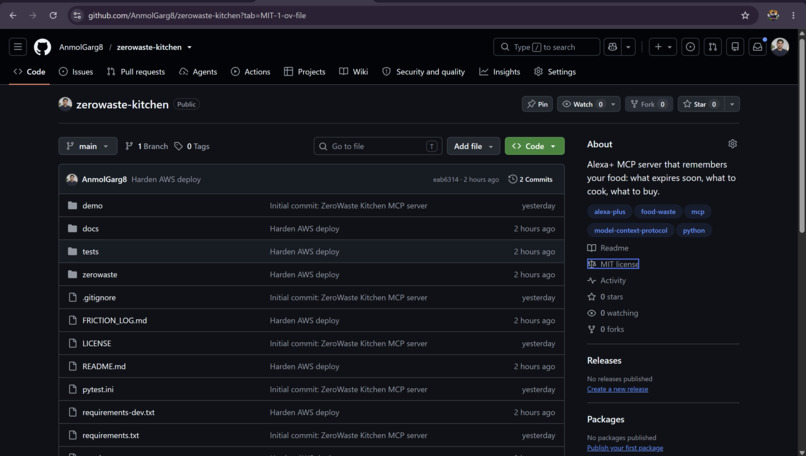
Task: Open the AnmolGarg8 owner link in breadcrumb
Action: (x=81, y=47)
